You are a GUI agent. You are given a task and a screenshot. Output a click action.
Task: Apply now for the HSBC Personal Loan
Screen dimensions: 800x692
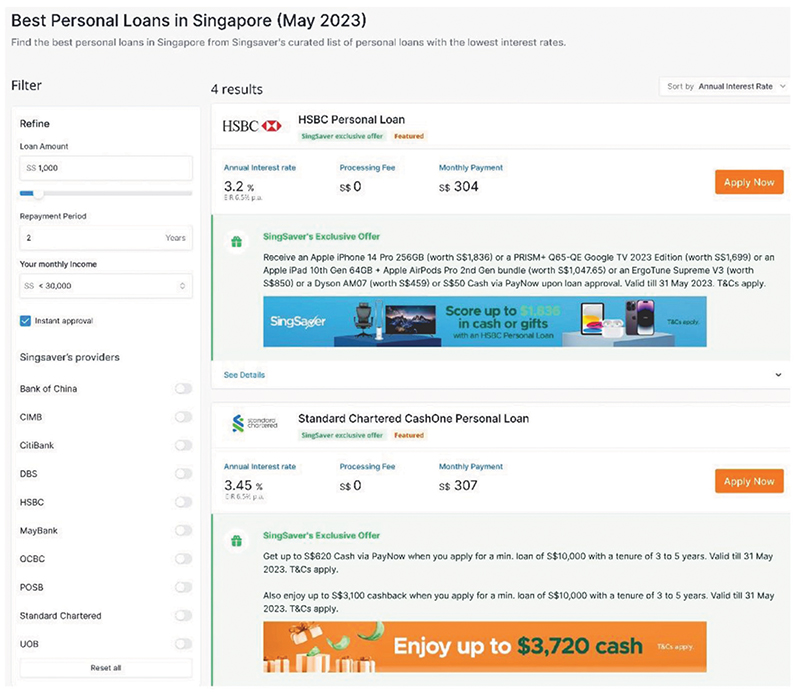click(x=749, y=182)
